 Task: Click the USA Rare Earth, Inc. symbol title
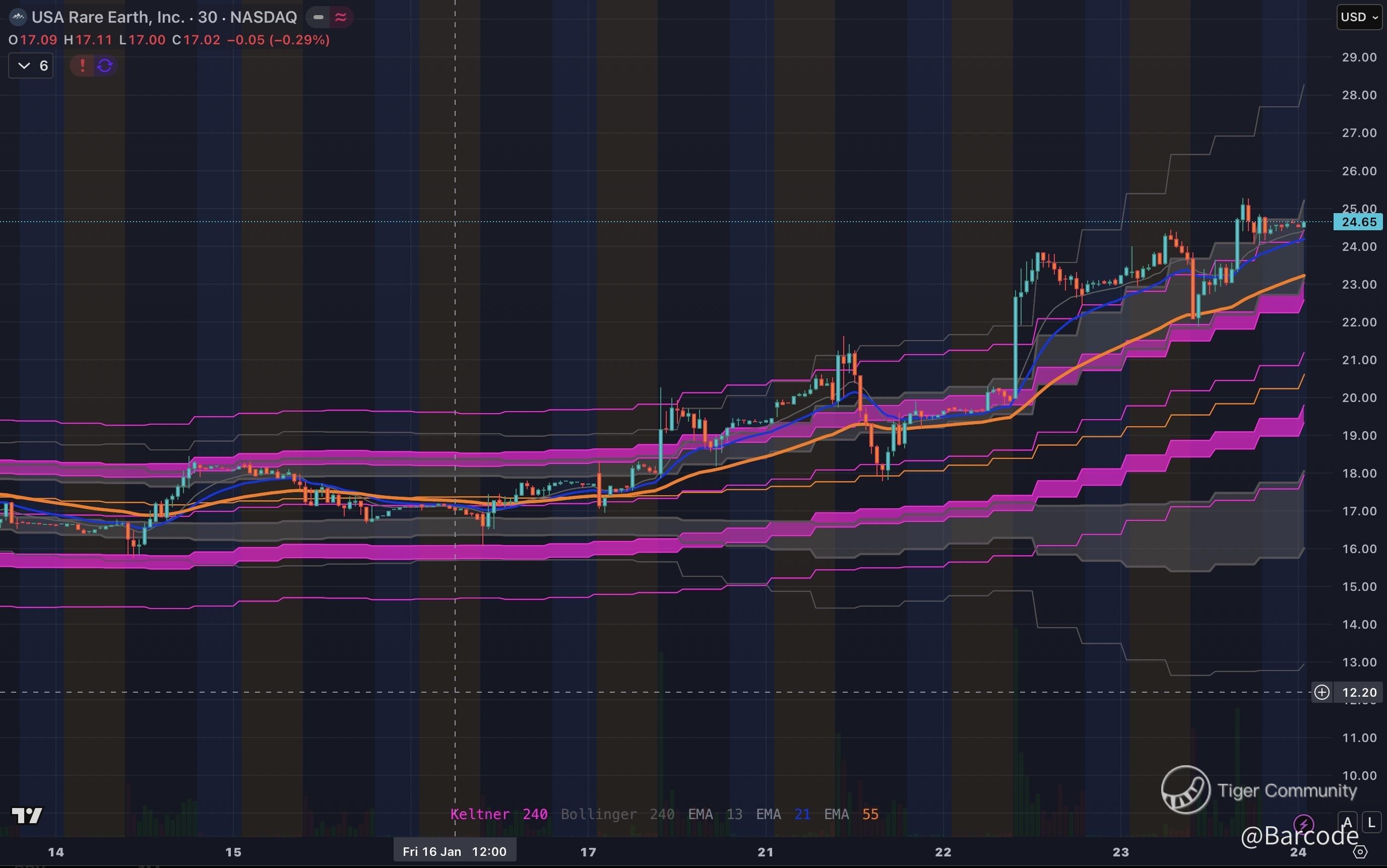click(x=108, y=17)
